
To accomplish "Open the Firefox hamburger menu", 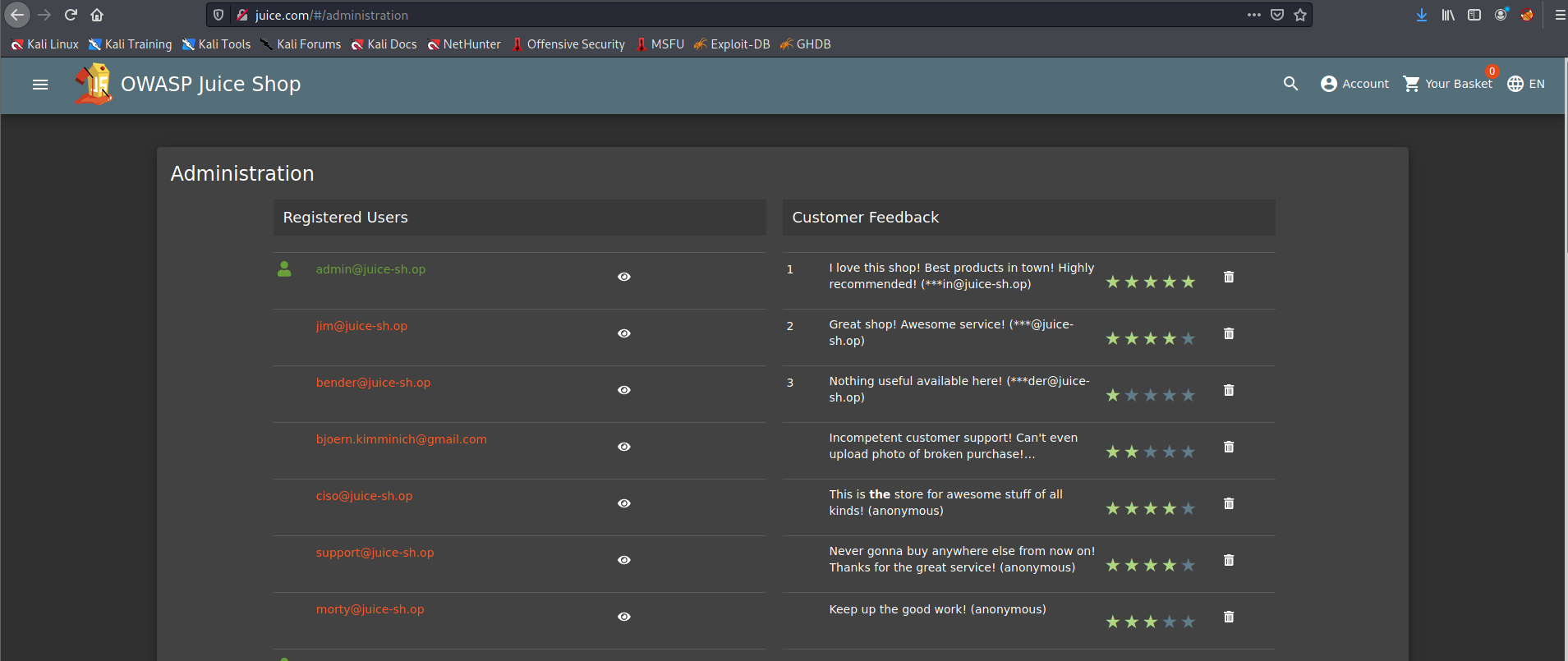I will pyautogui.click(x=1560, y=15).
